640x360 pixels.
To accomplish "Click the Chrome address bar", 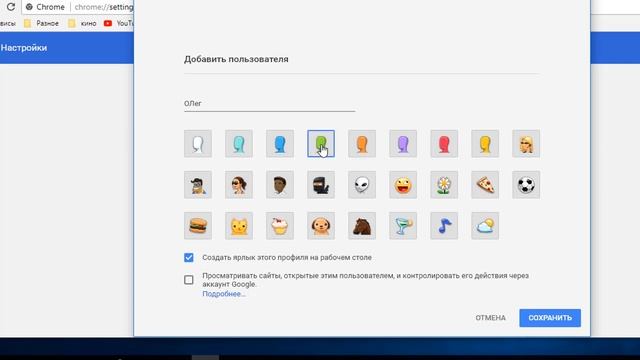I will click(x=78, y=7).
